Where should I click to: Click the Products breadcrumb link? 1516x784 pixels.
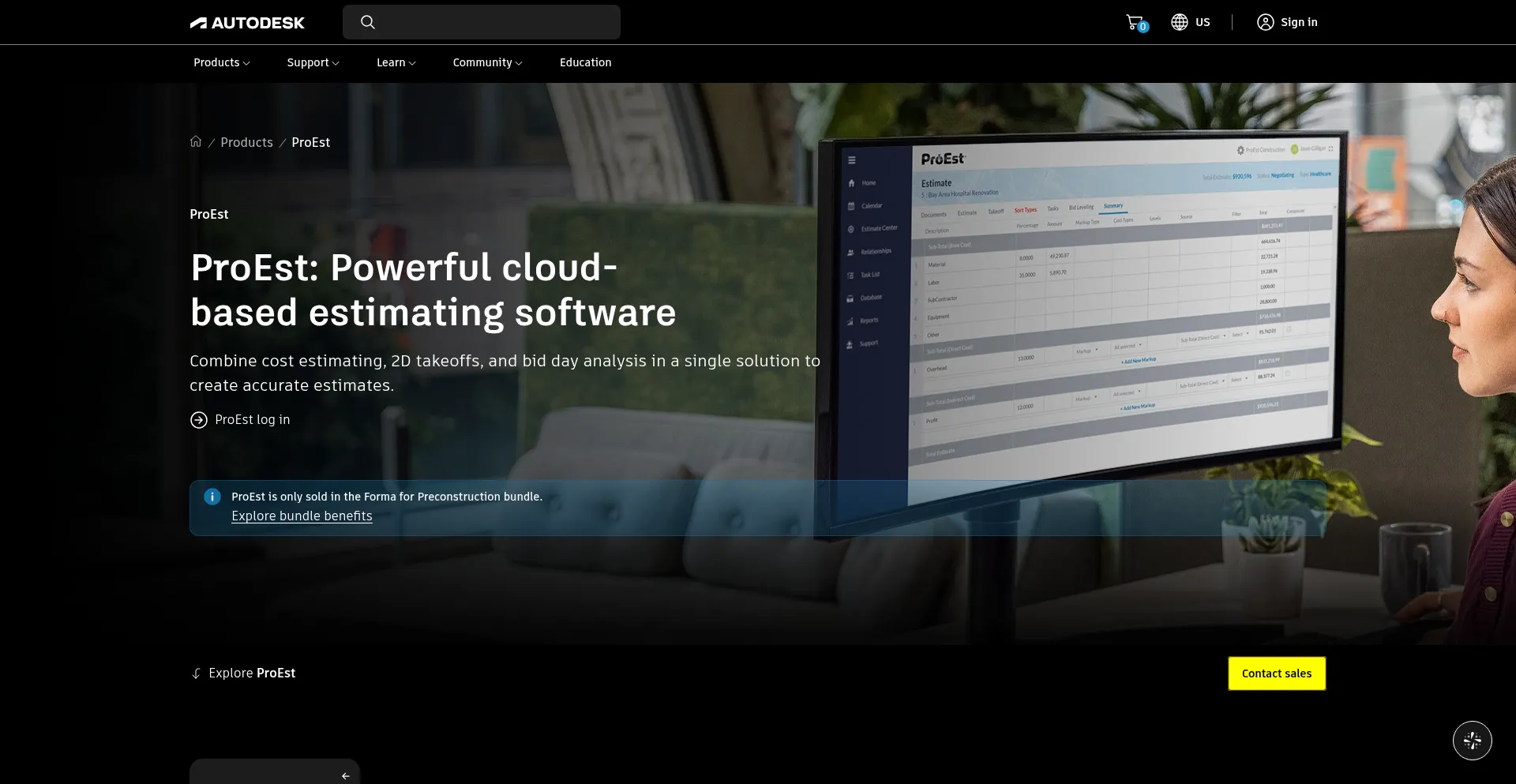coord(246,142)
